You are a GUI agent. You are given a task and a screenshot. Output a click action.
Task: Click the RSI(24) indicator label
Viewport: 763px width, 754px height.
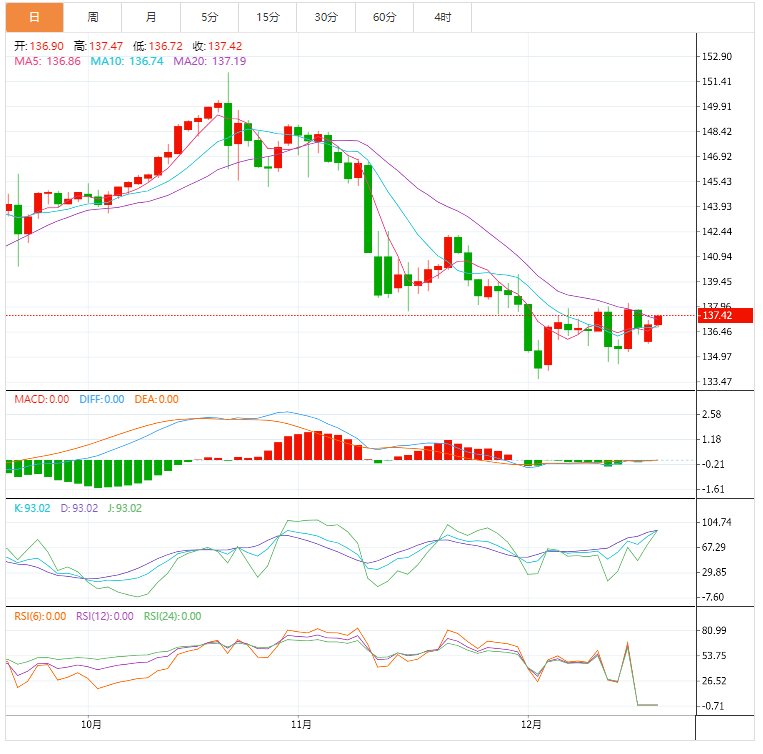(172, 616)
